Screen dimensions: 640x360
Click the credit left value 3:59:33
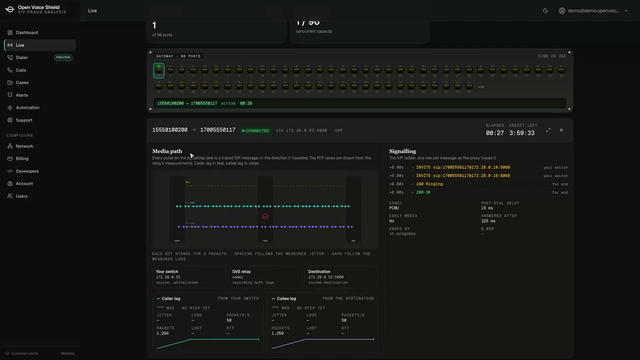(522, 133)
